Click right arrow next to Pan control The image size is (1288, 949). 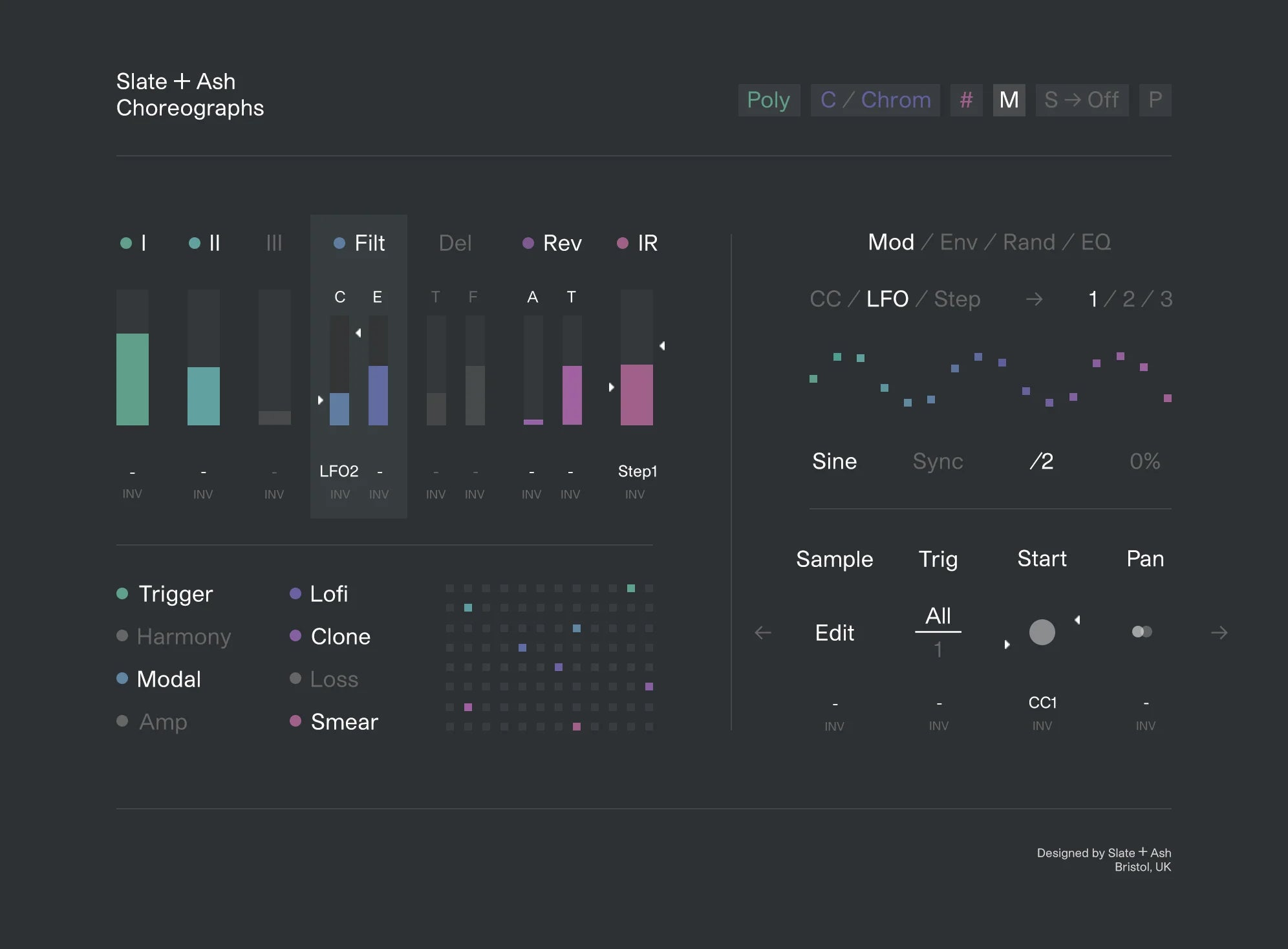tap(1219, 633)
